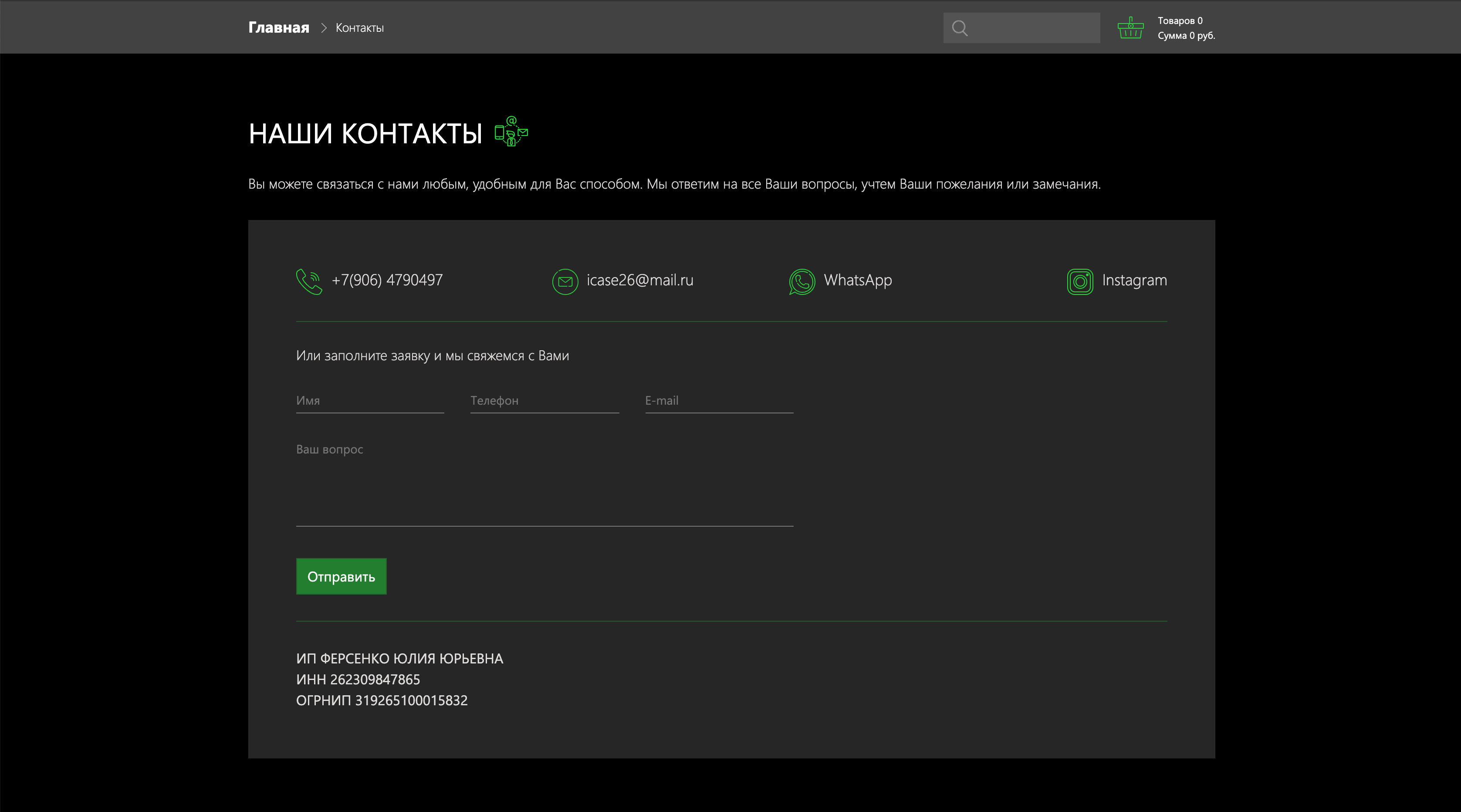Open the Instagram text link
The width and height of the screenshot is (1461, 812).
(1134, 281)
